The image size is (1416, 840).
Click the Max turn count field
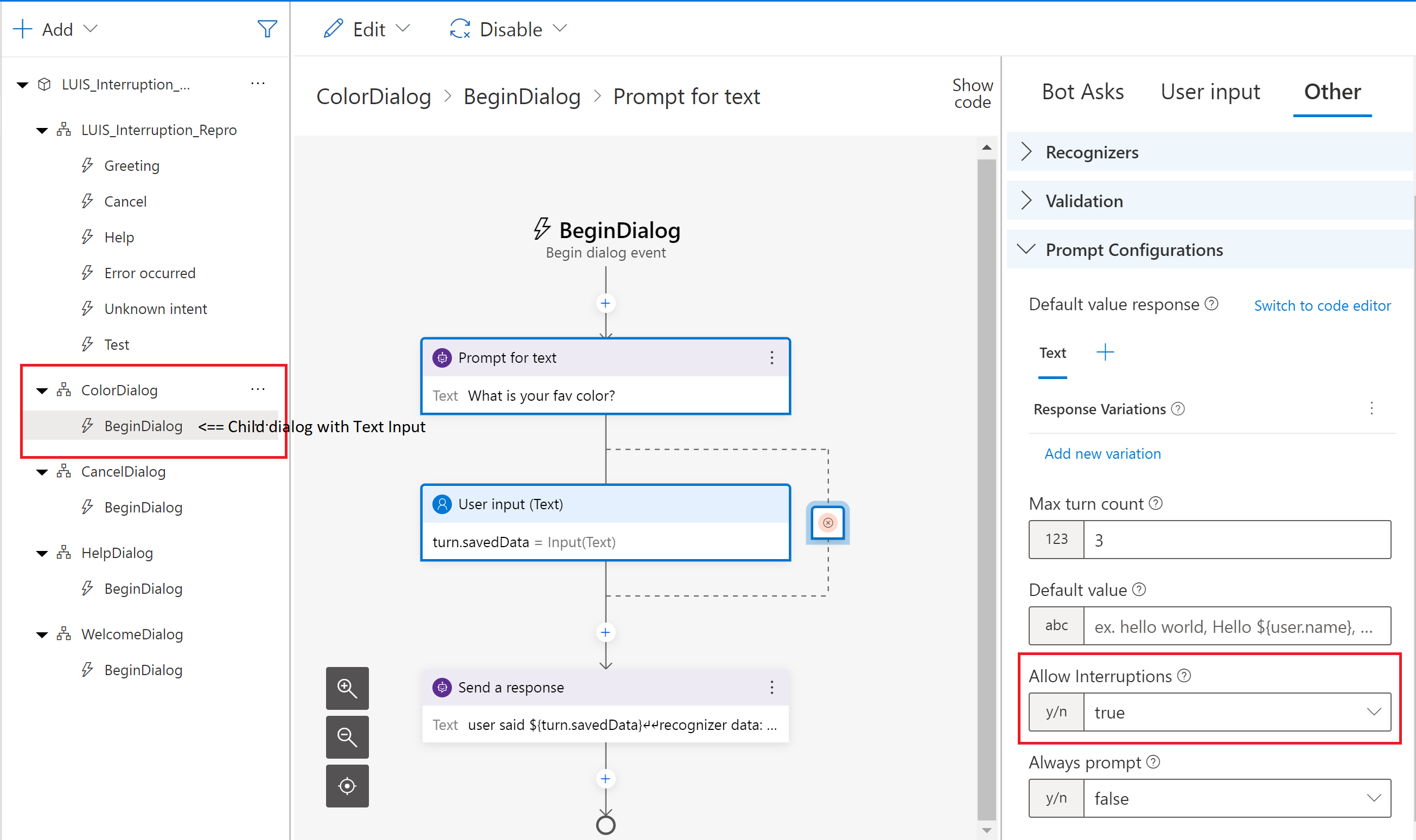pos(1236,540)
